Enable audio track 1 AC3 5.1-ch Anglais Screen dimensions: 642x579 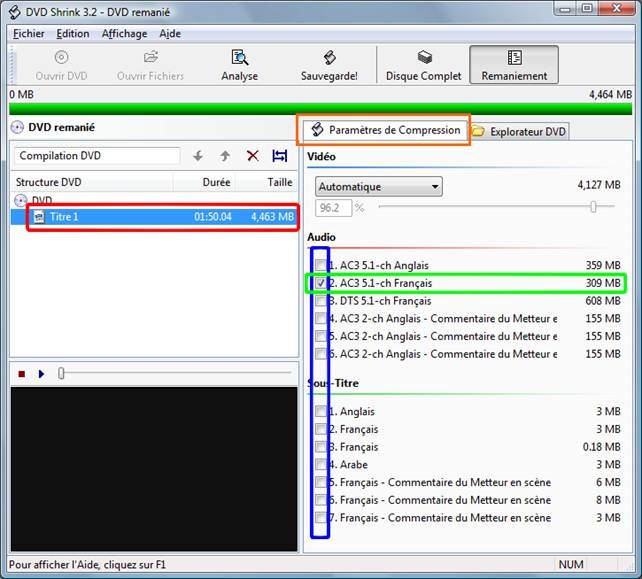pos(320,265)
